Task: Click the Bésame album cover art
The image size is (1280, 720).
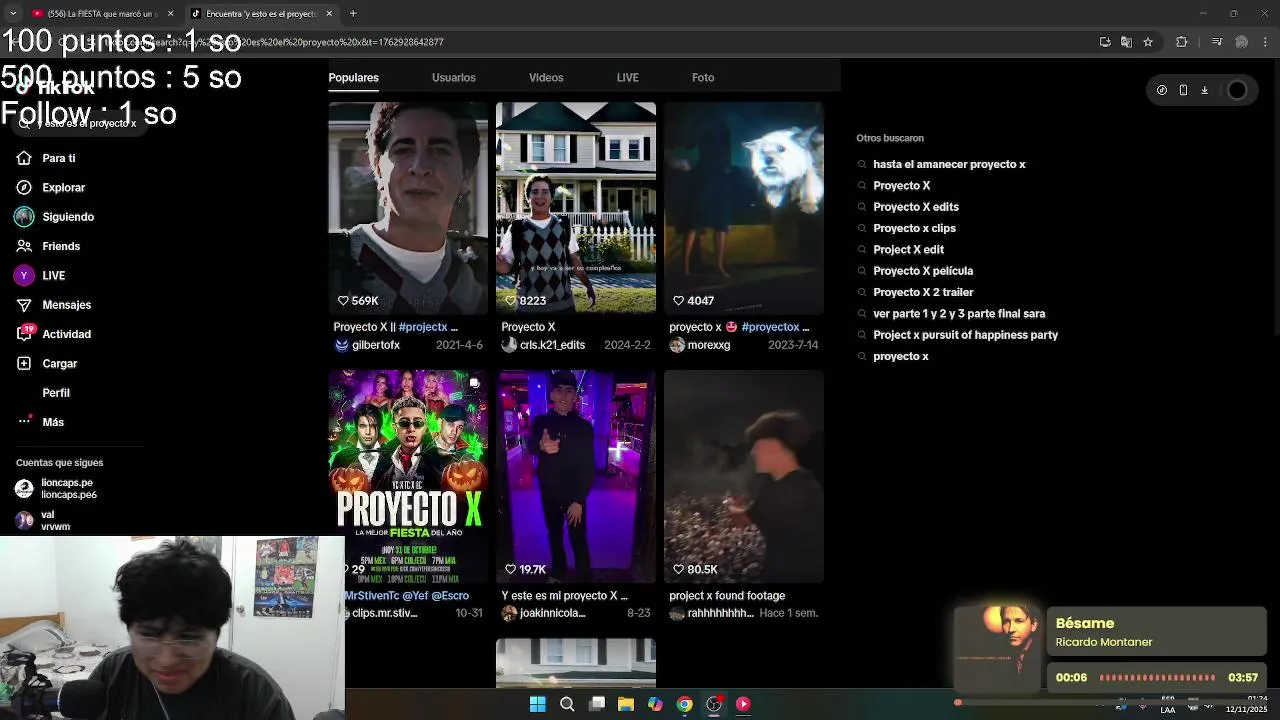Action: coord(997,647)
